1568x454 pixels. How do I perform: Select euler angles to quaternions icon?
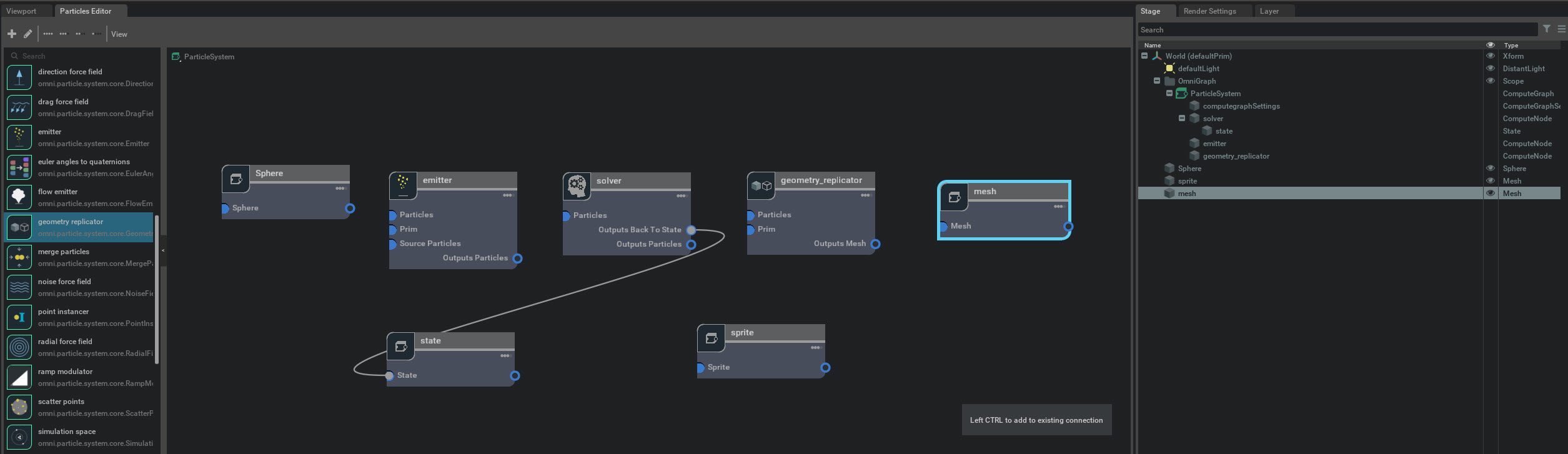(x=19, y=167)
